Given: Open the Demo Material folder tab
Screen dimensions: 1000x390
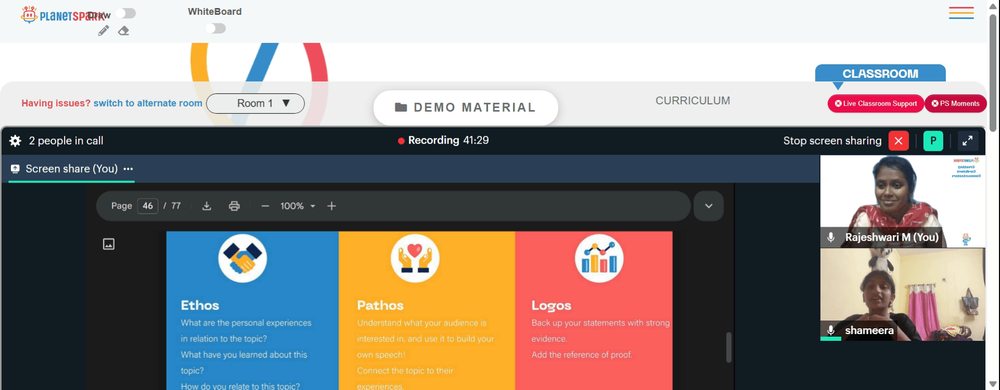Looking at the screenshot, I should [x=466, y=108].
